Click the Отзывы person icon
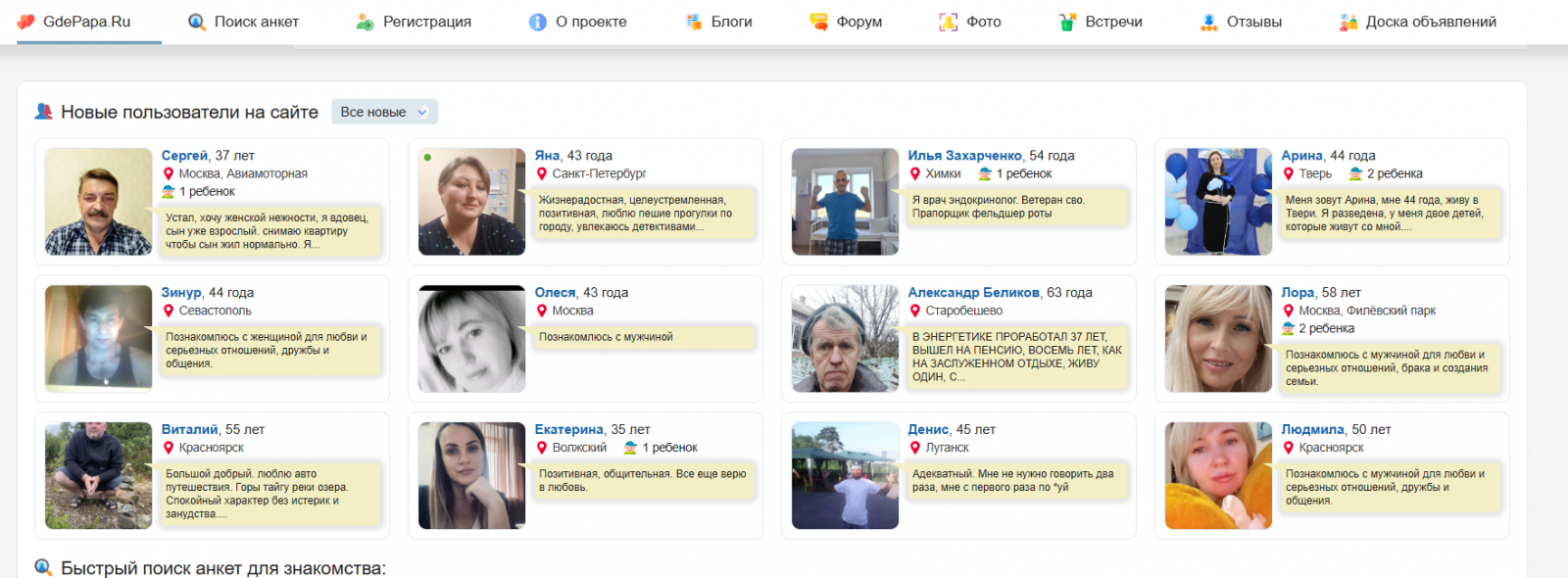The height and width of the screenshot is (578, 1568). point(1209,22)
